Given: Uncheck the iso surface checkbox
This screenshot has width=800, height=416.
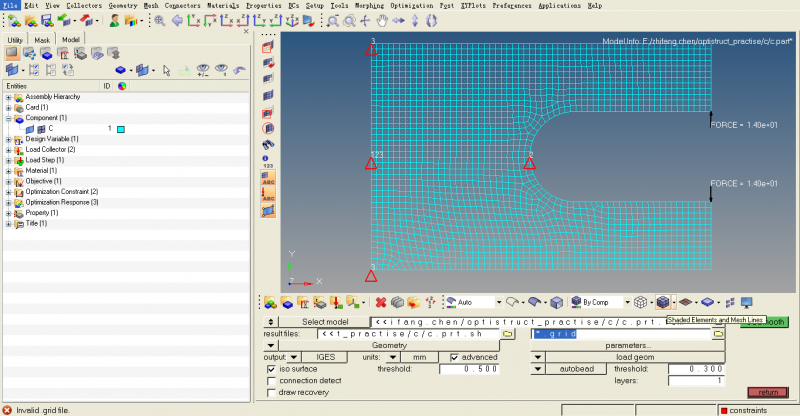Looking at the screenshot, I should (x=272, y=369).
